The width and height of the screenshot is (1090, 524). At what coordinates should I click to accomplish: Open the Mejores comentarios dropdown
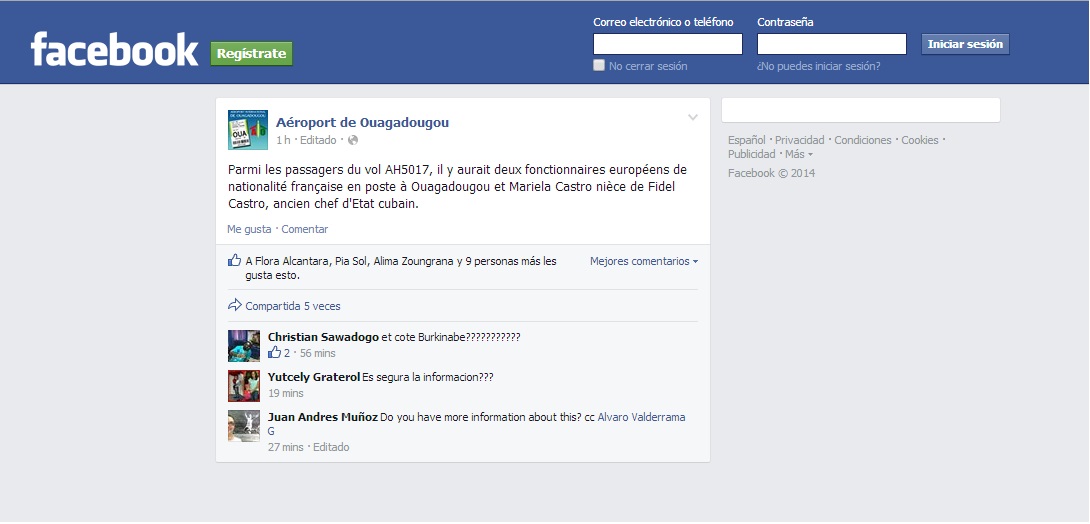644,261
